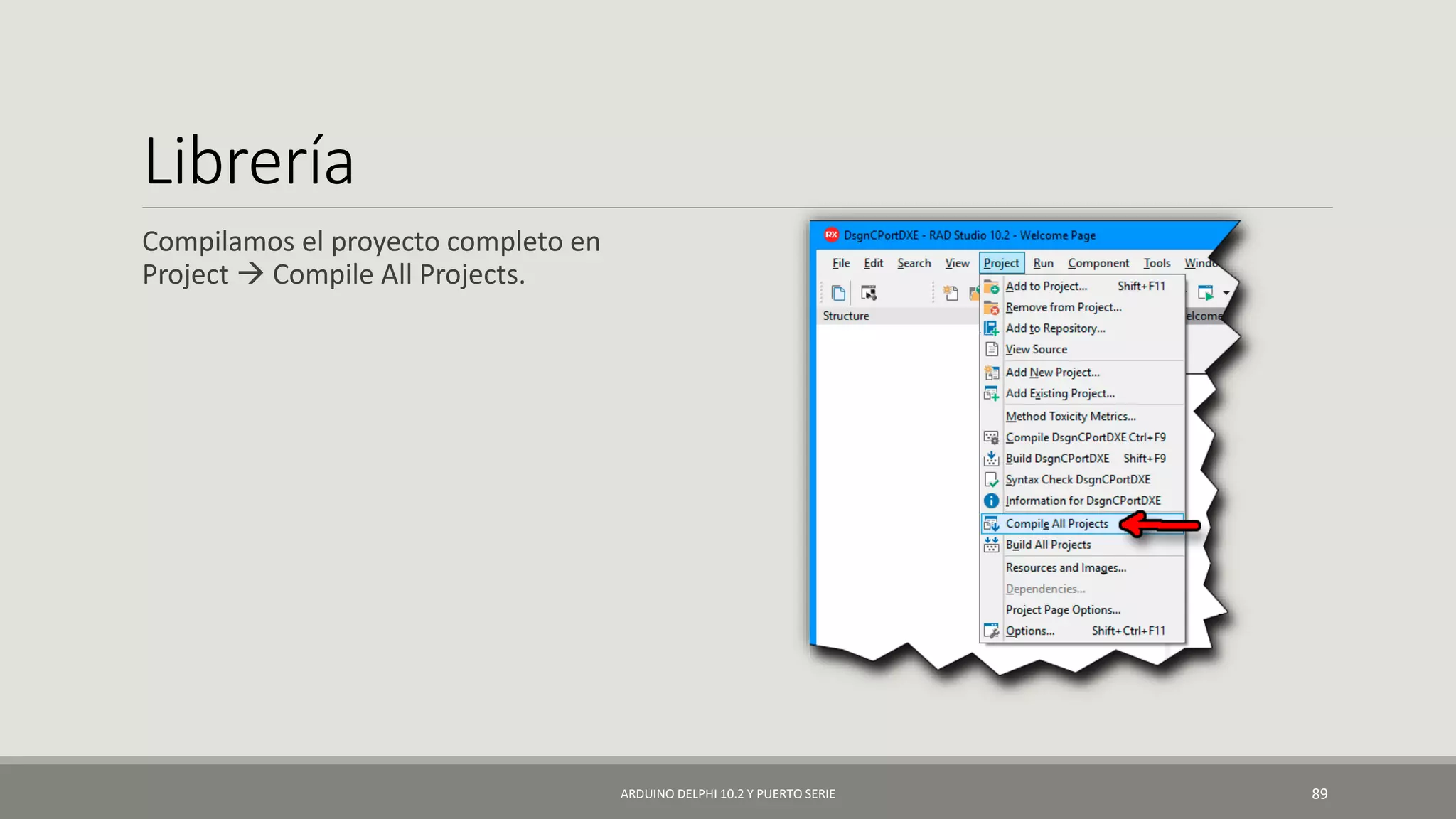Click the Build DsgnCPortDXE icon

[991, 459]
